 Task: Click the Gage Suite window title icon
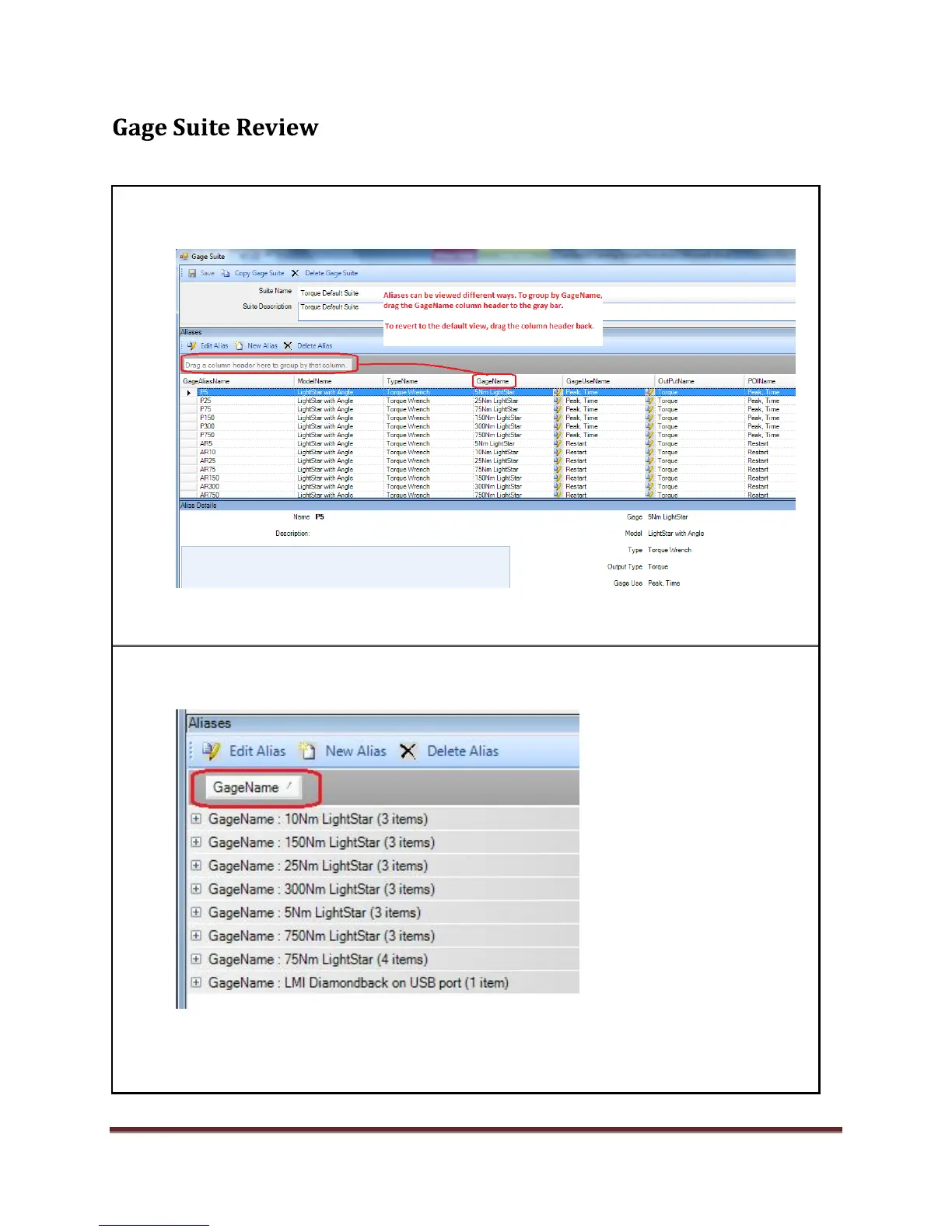(x=185, y=257)
